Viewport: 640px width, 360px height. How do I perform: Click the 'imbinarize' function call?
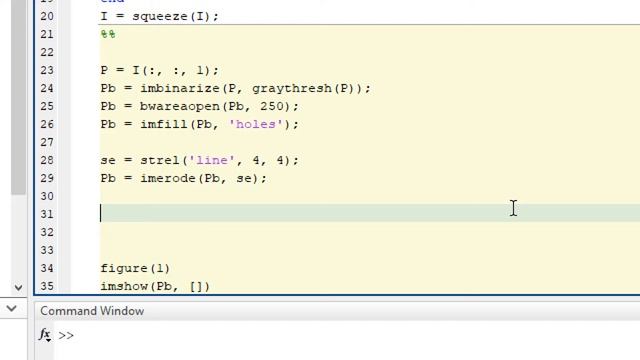tap(180, 88)
